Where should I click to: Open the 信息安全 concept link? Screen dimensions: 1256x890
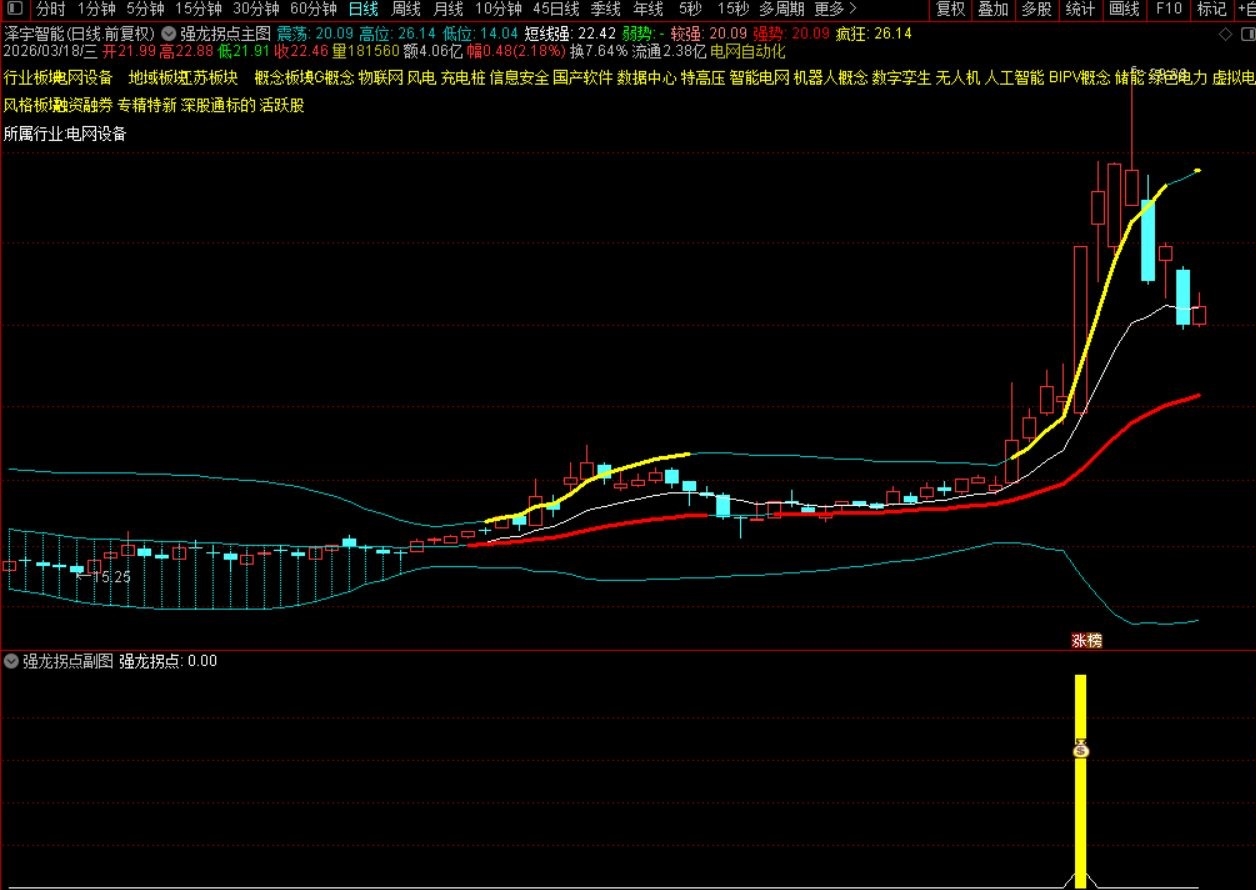[x=519, y=78]
